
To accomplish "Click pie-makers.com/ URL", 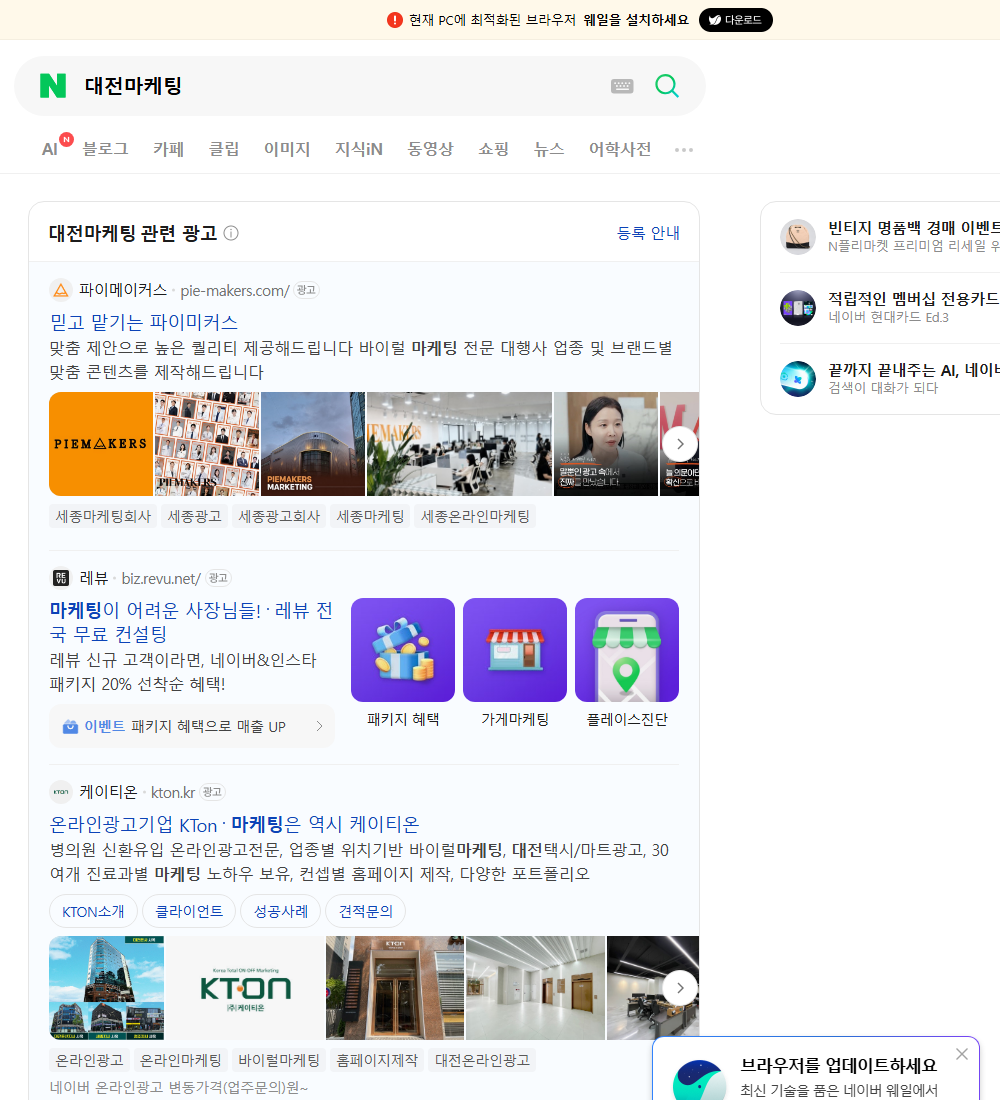I will tap(234, 290).
